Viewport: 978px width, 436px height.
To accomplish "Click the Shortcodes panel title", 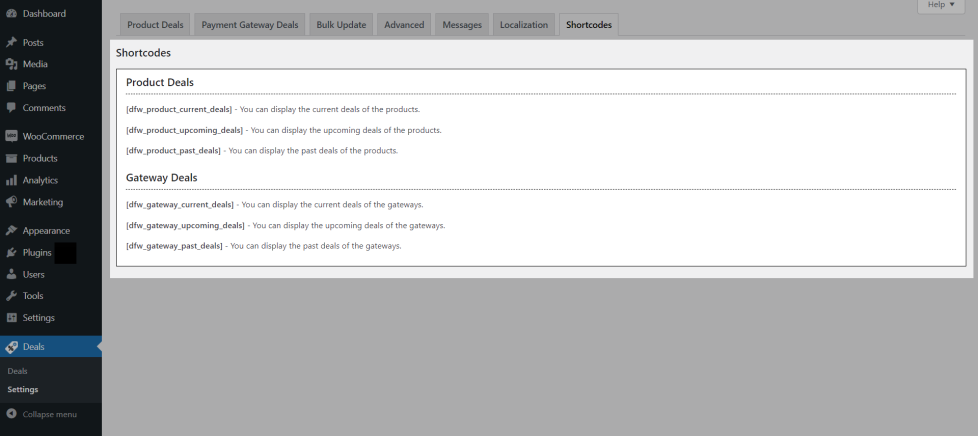I will [143, 53].
